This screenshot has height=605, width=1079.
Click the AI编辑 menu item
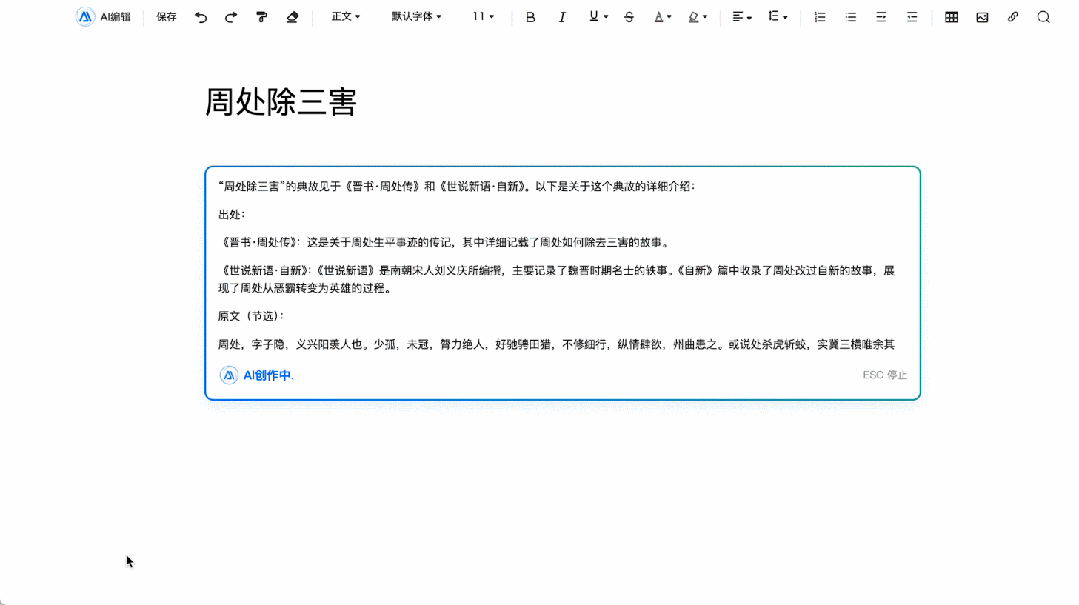[x=103, y=17]
